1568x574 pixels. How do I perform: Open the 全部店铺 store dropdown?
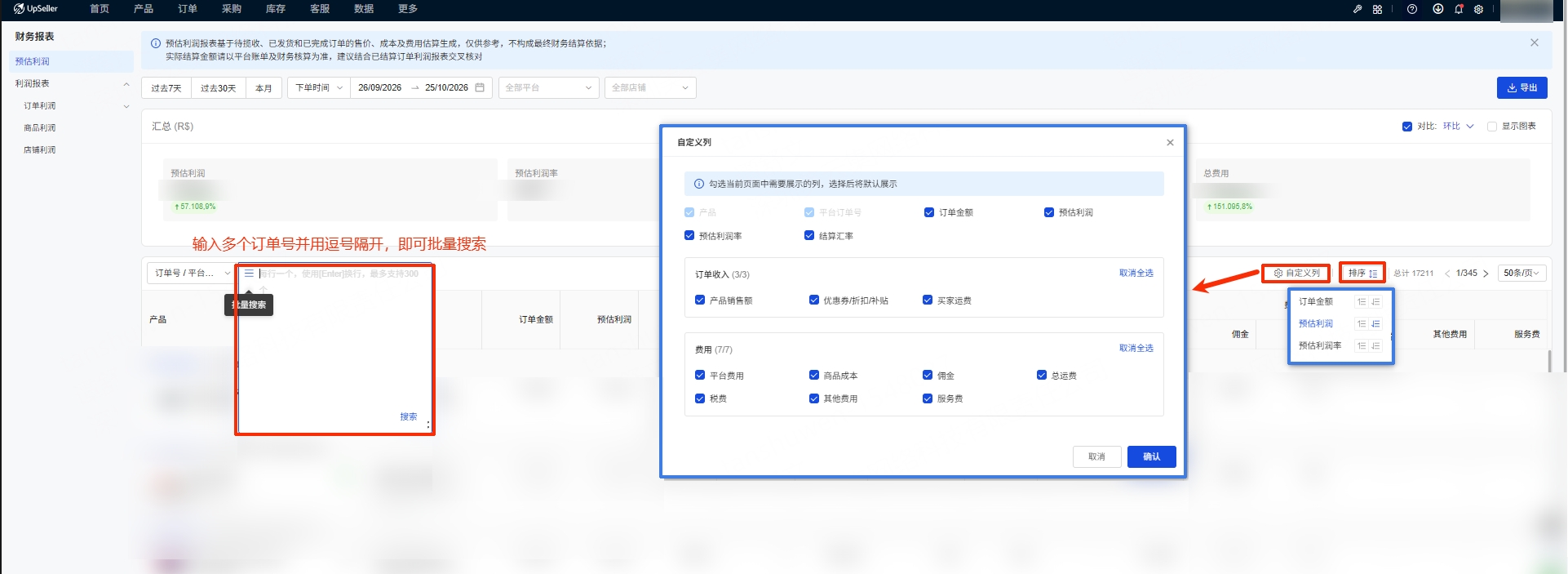click(650, 87)
